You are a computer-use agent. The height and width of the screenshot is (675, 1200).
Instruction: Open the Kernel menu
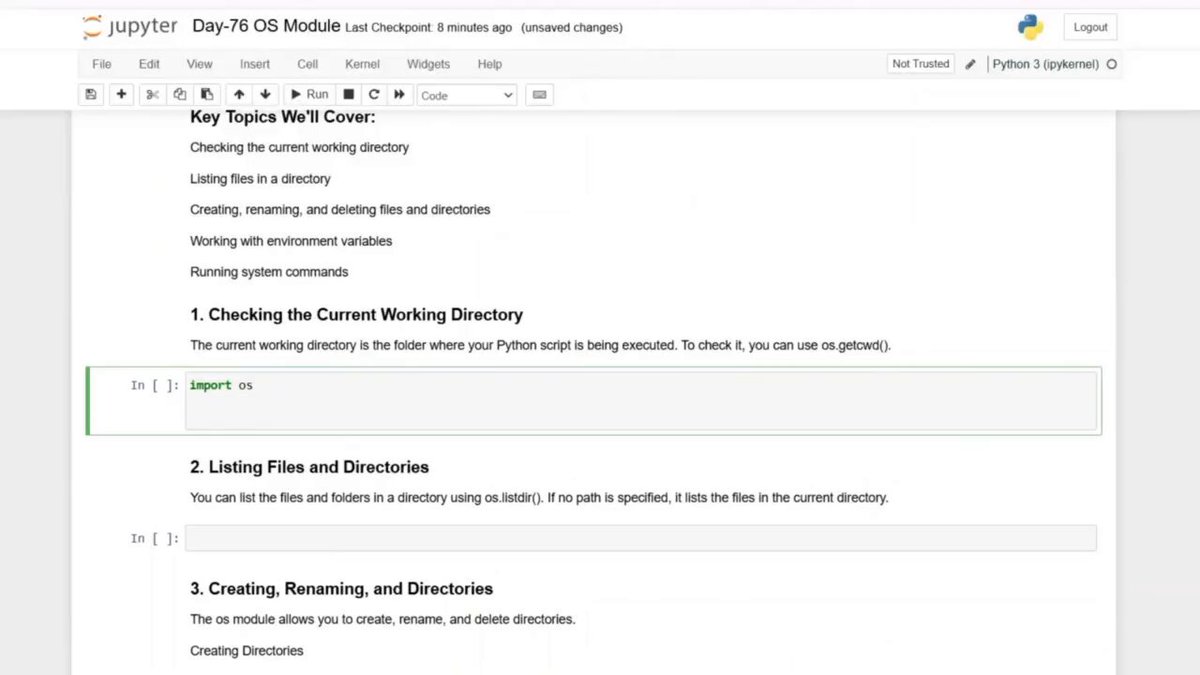point(362,64)
